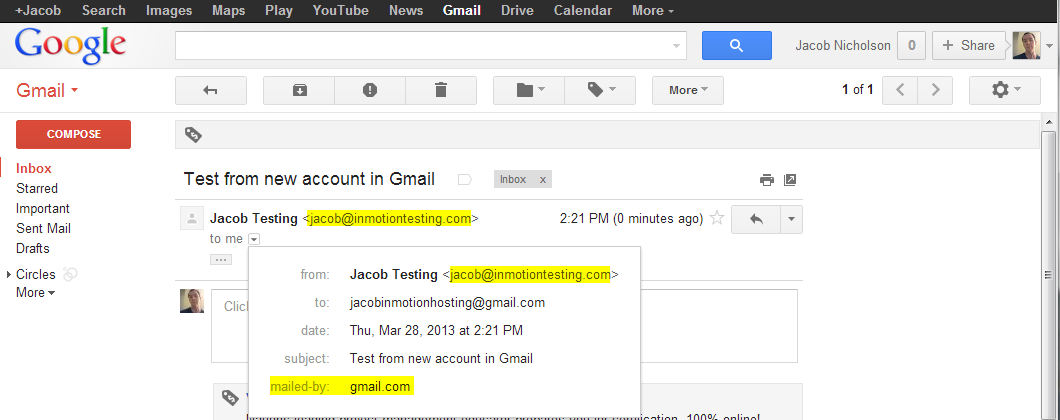Open conversation in new window icon

[x=790, y=180]
